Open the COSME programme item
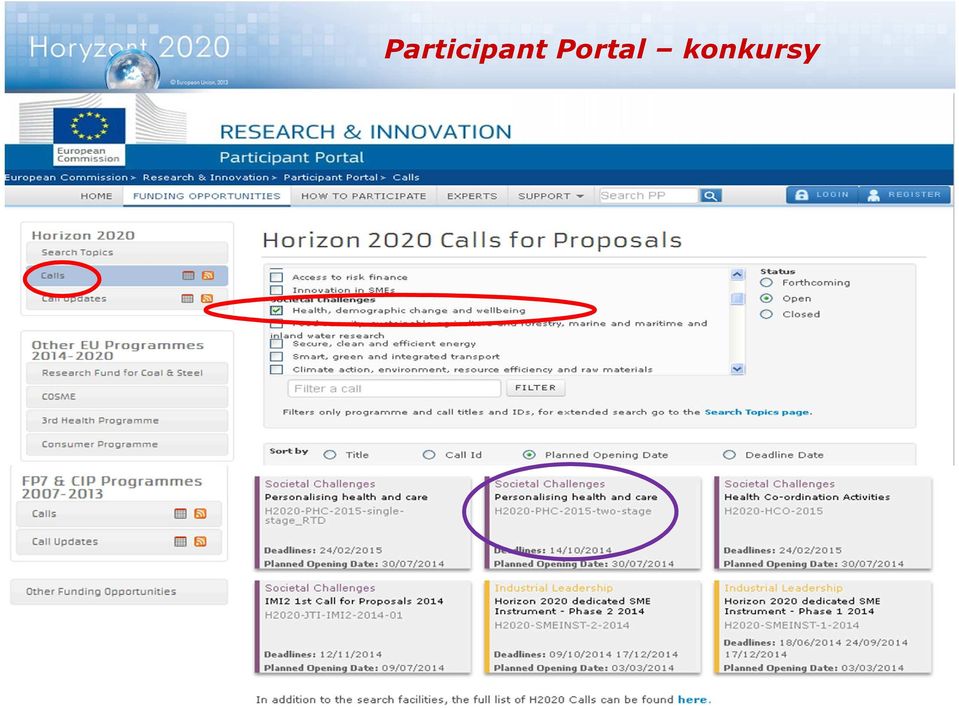 point(127,397)
